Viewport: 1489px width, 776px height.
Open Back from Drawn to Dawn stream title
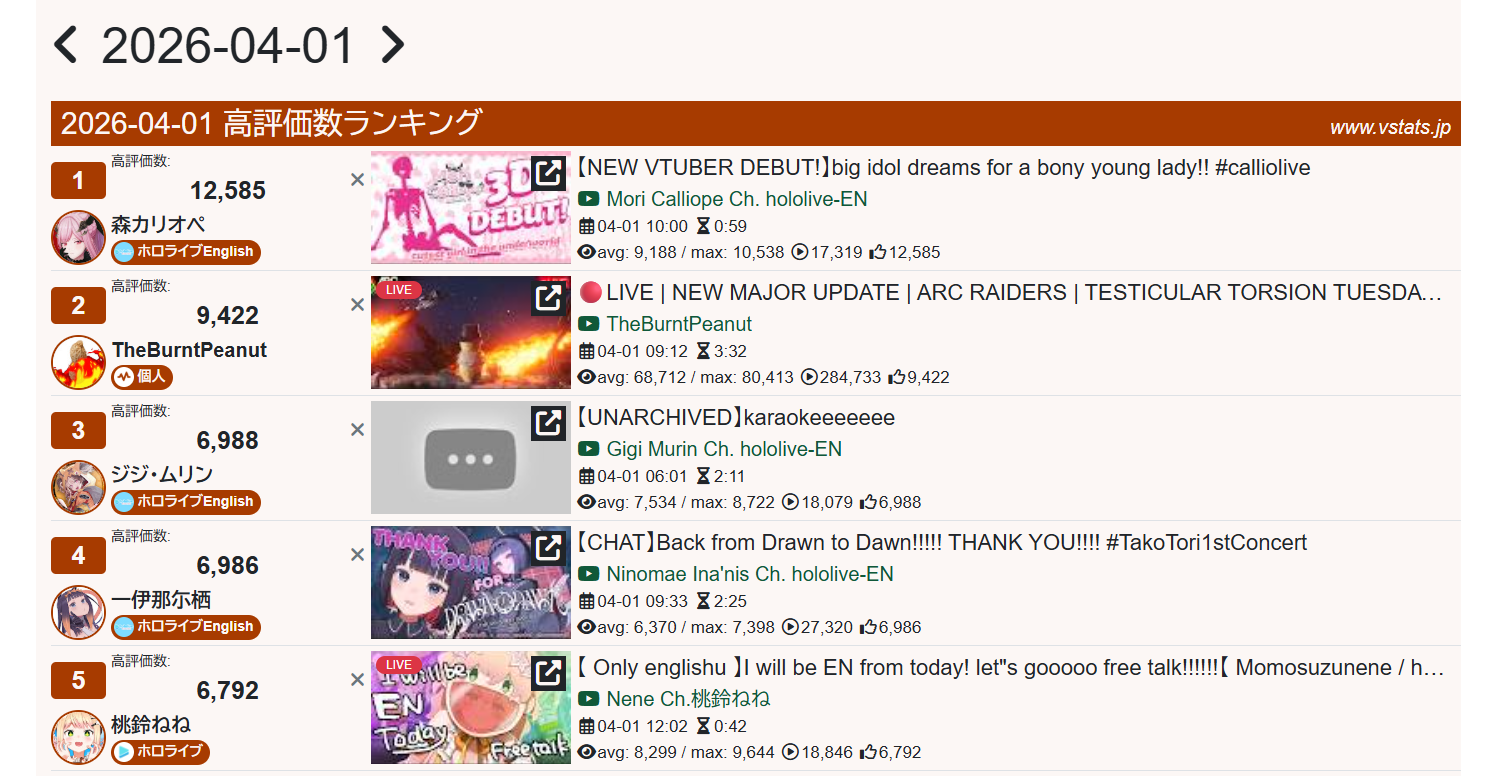click(x=942, y=543)
